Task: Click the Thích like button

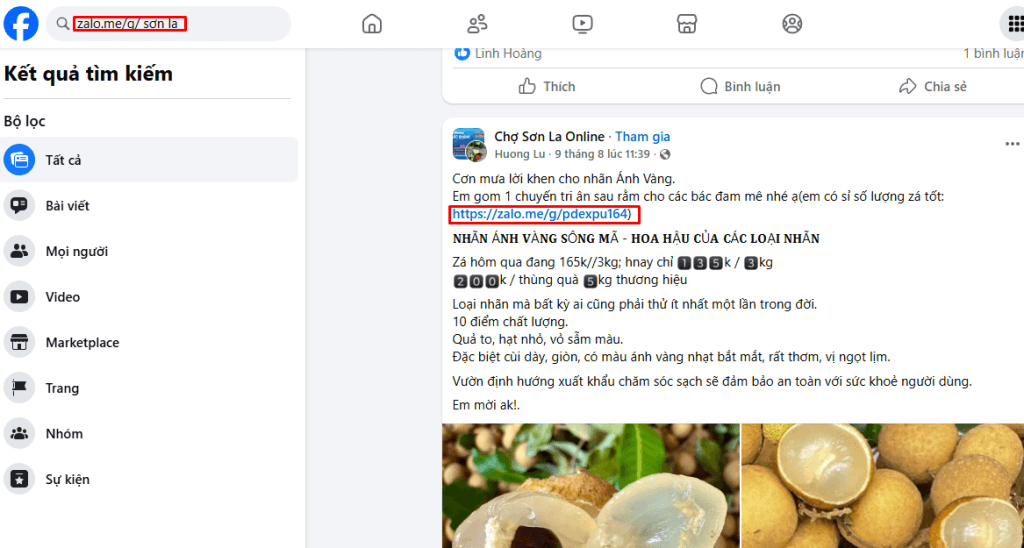Action: coord(547,86)
